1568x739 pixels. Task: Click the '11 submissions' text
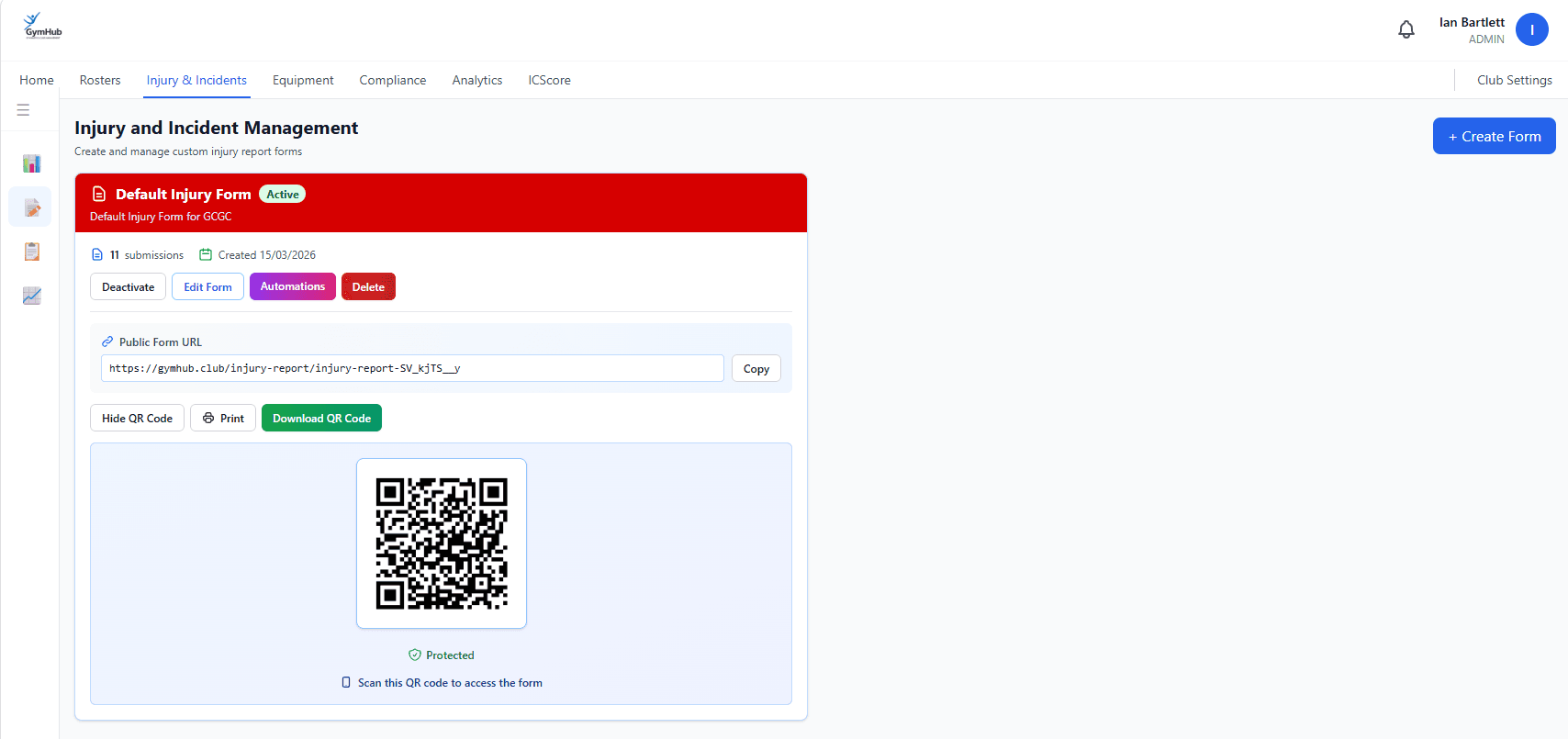coord(147,255)
